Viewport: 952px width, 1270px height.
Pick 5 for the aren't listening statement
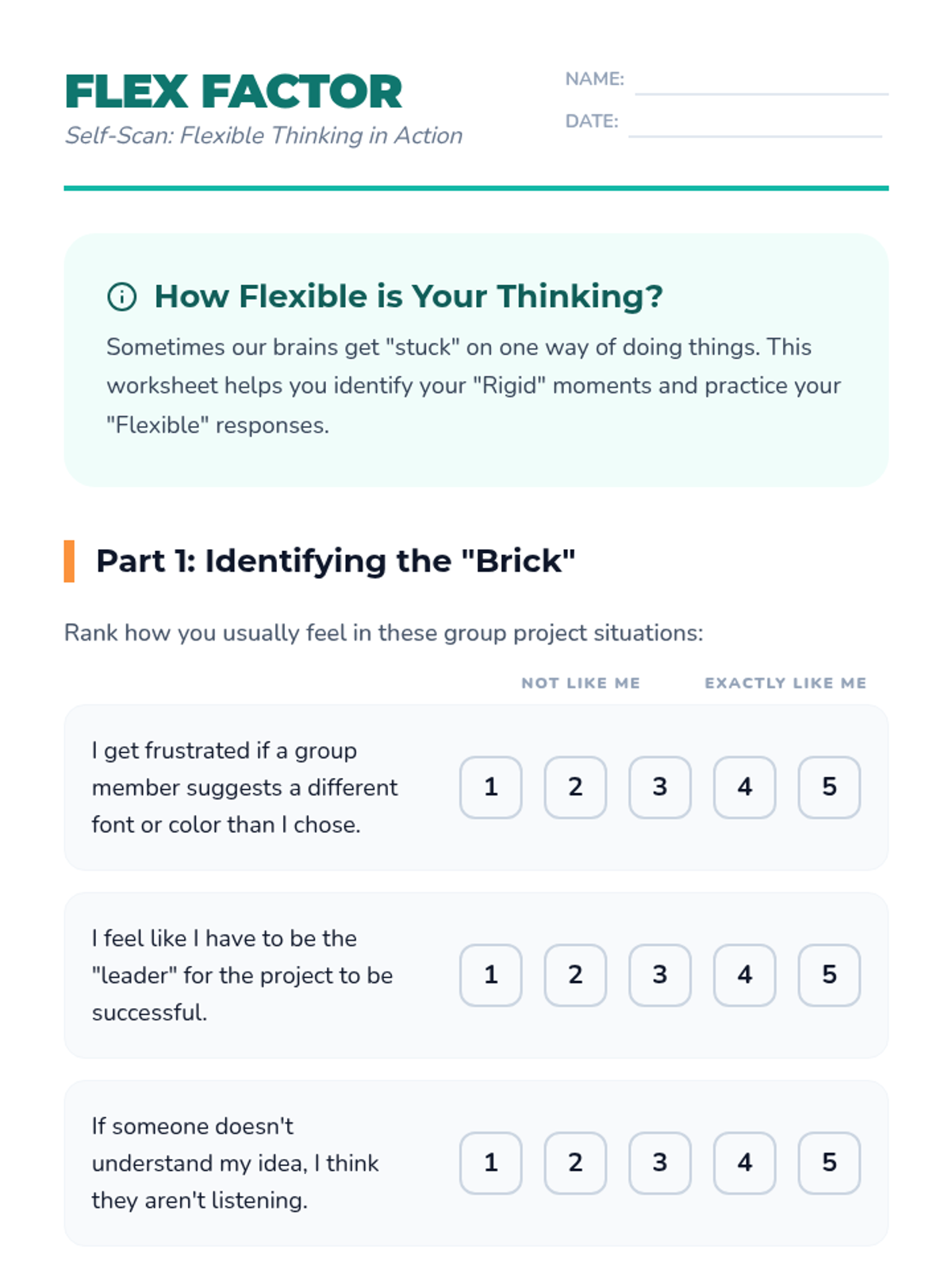click(x=829, y=1163)
